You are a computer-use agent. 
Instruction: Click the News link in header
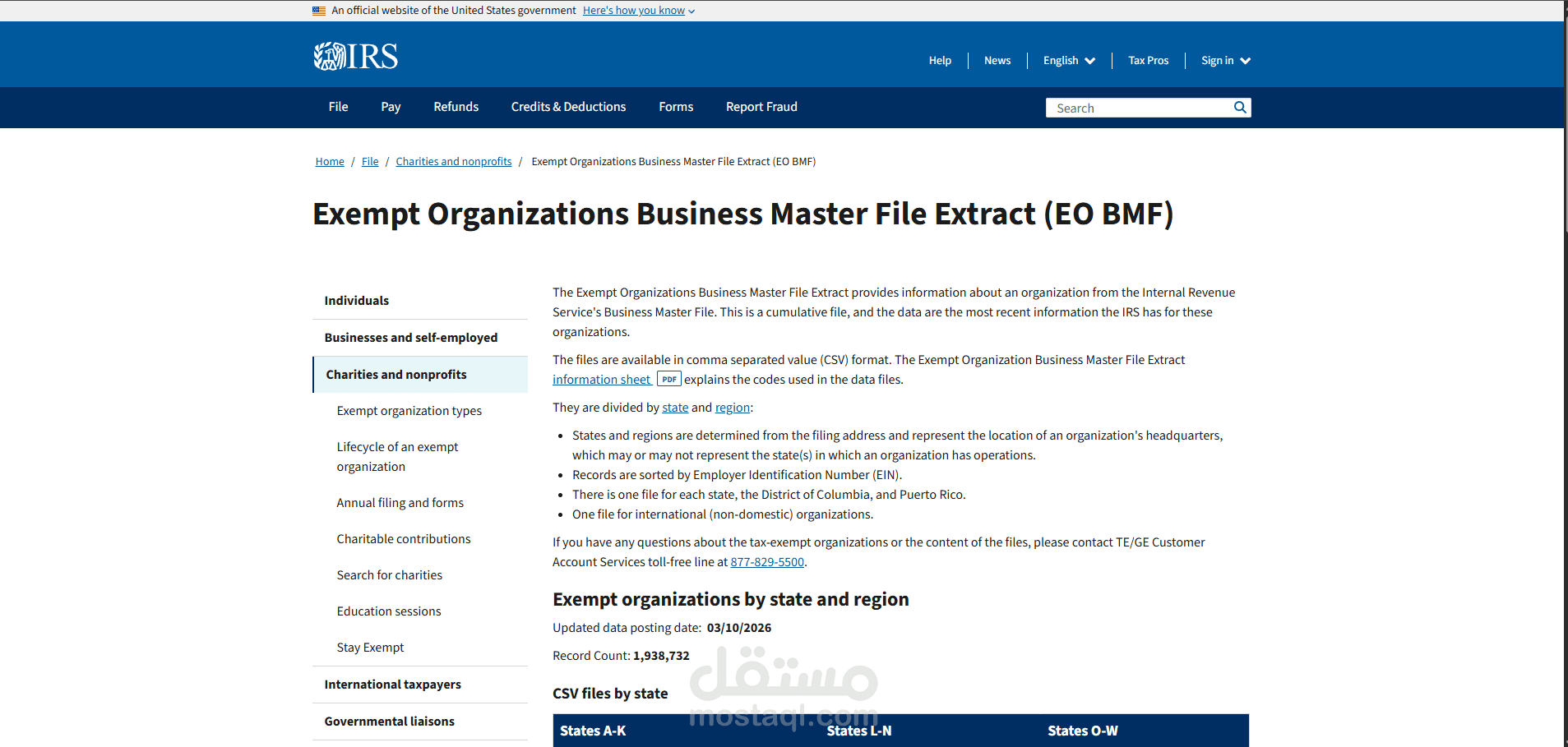tap(997, 61)
